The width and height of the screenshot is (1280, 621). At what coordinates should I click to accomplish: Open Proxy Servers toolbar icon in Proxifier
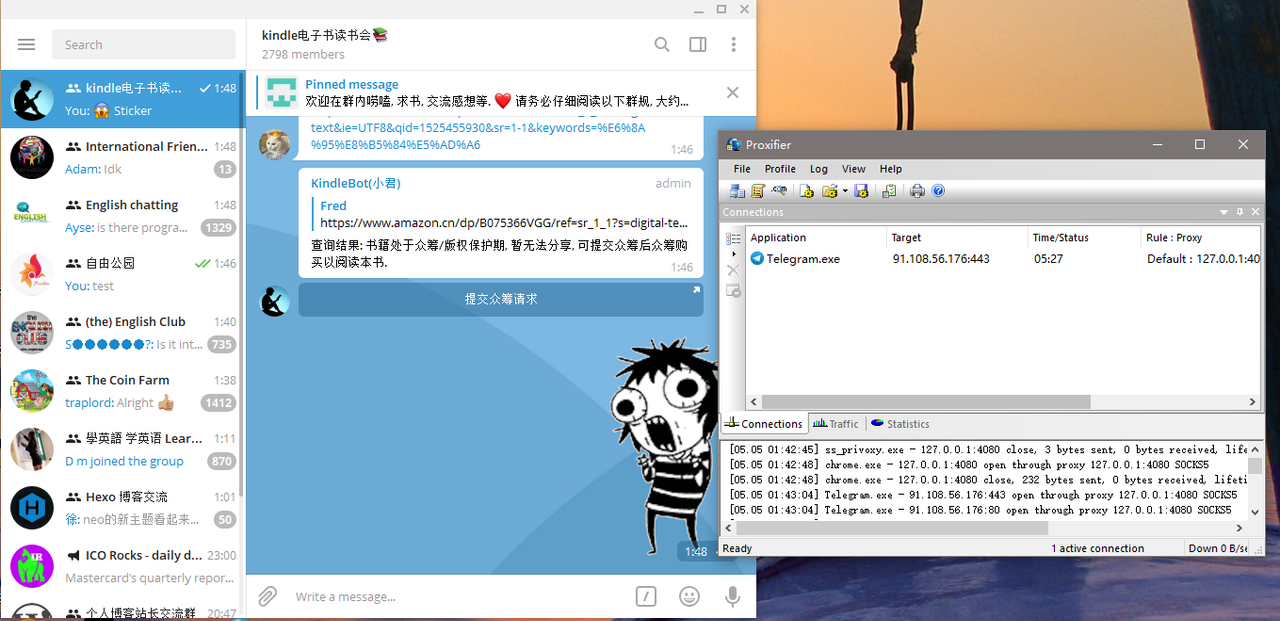737,191
